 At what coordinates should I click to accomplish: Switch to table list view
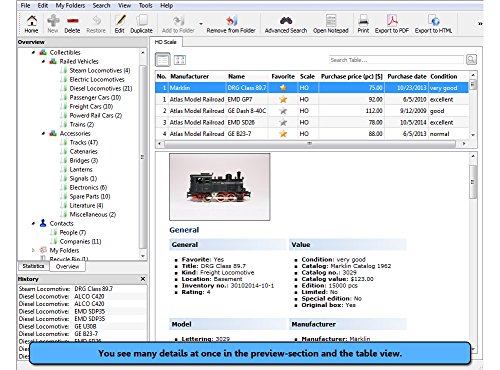click(163, 60)
